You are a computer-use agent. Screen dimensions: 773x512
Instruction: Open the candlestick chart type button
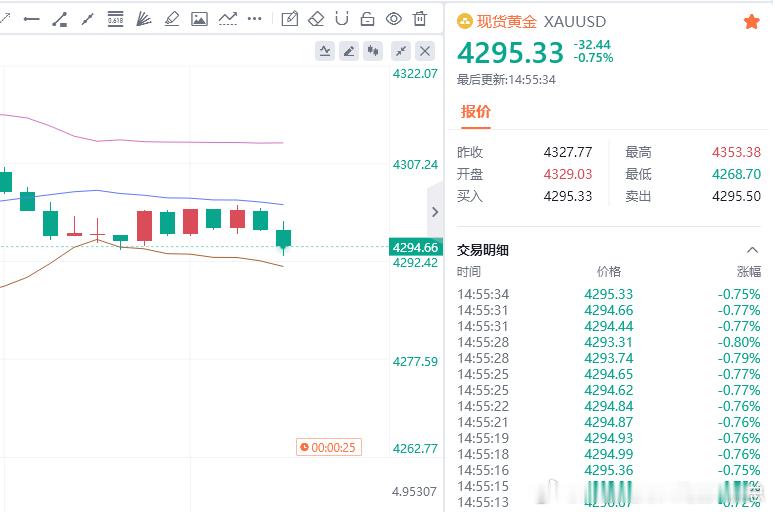373,51
